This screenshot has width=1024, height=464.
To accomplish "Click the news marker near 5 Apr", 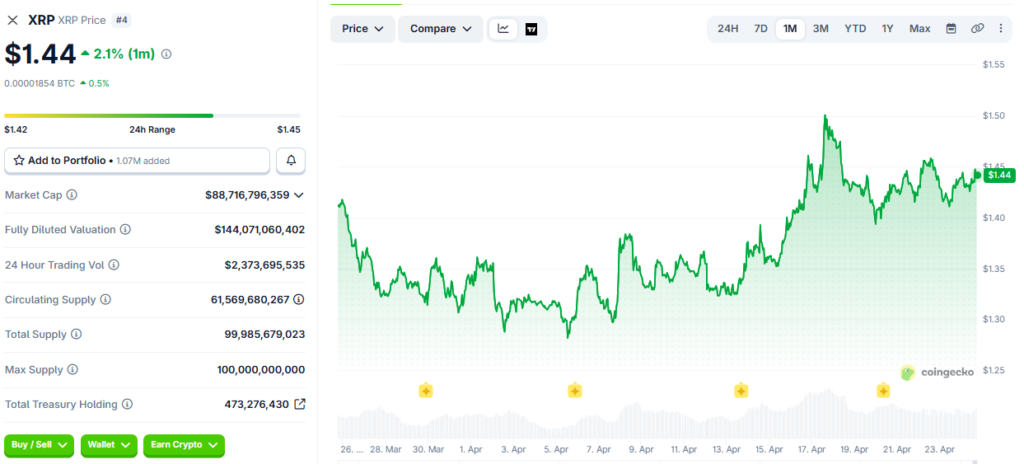I will 575,391.
